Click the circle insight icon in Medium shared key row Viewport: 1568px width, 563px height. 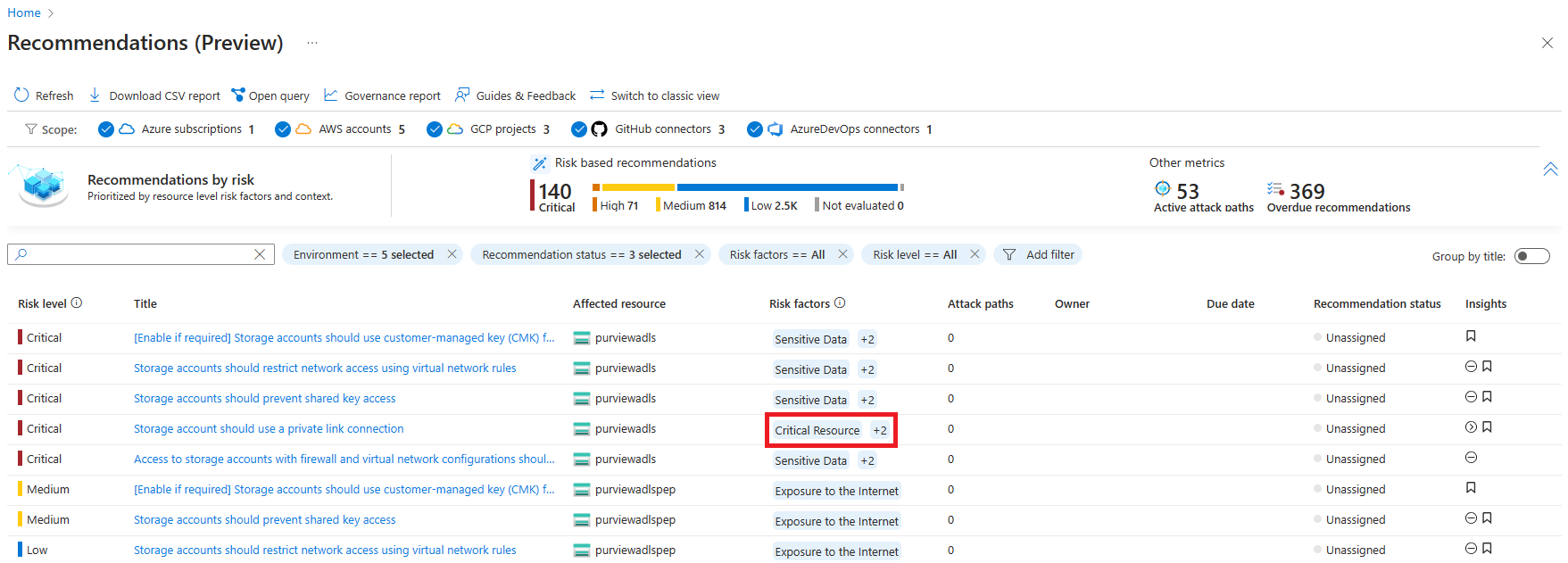click(1471, 518)
